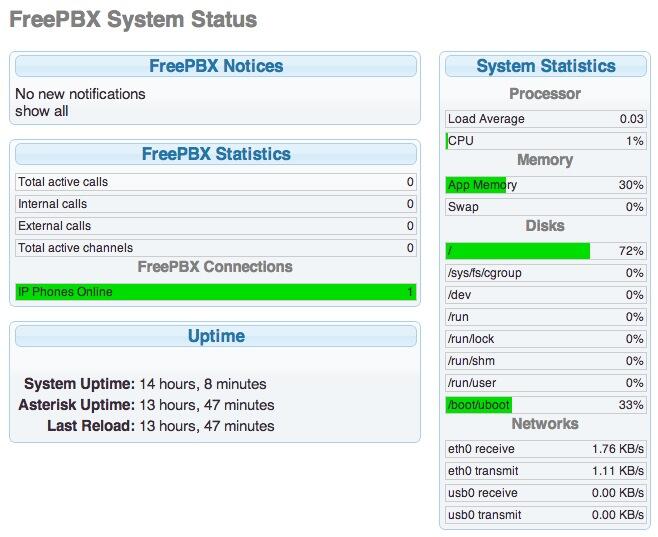658x537 pixels.
Task: Click the /run/lock disk row
Action: (x=546, y=339)
